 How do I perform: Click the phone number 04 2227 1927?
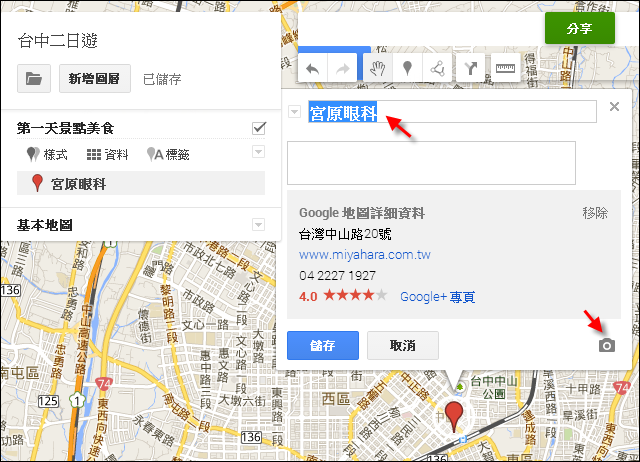coord(337,276)
